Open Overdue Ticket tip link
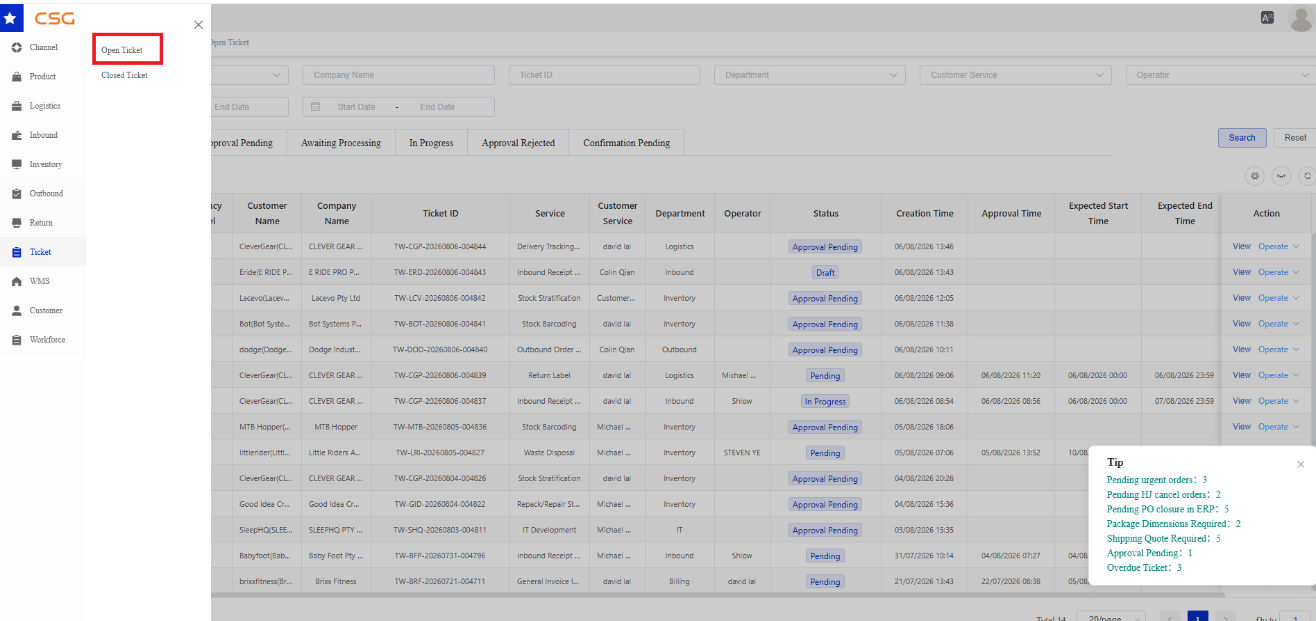 (x=1144, y=568)
